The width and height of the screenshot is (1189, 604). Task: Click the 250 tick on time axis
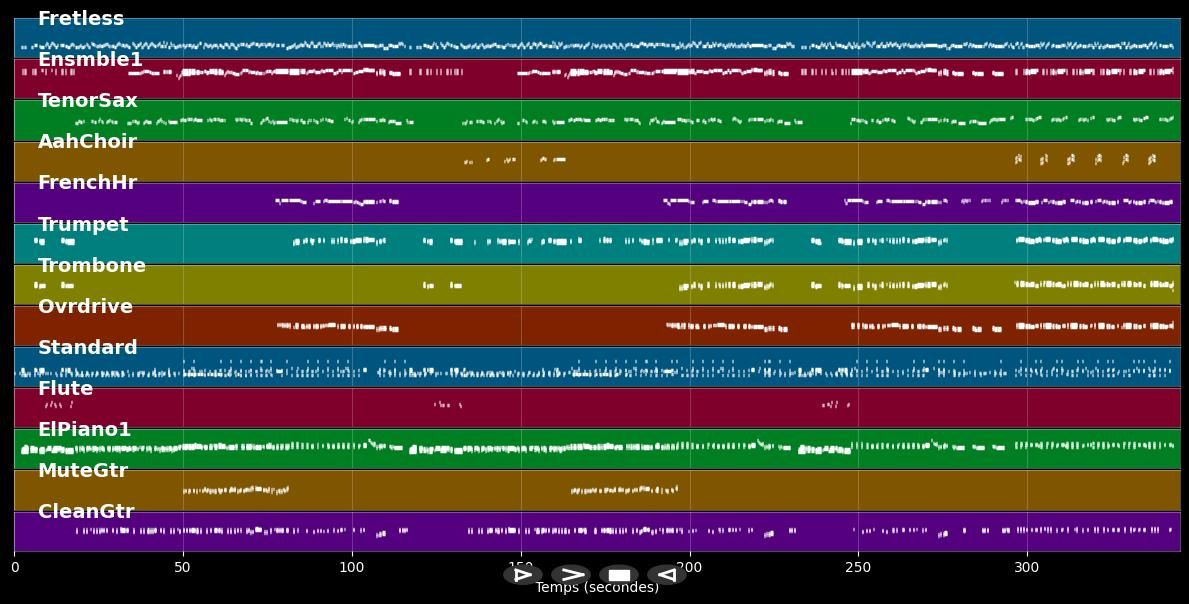coord(858,568)
